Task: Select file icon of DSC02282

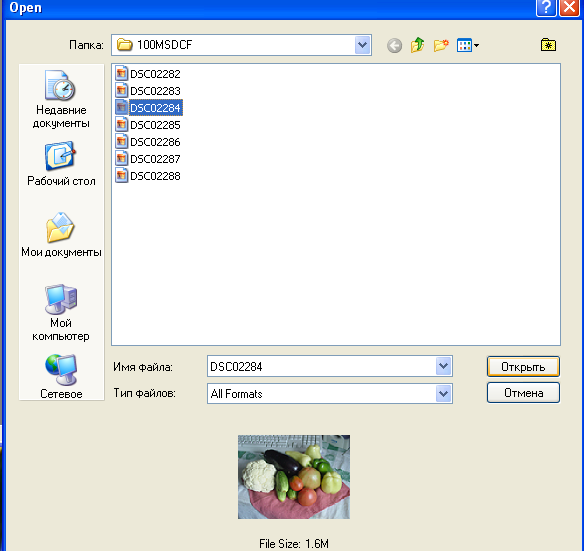Action: tap(121, 73)
